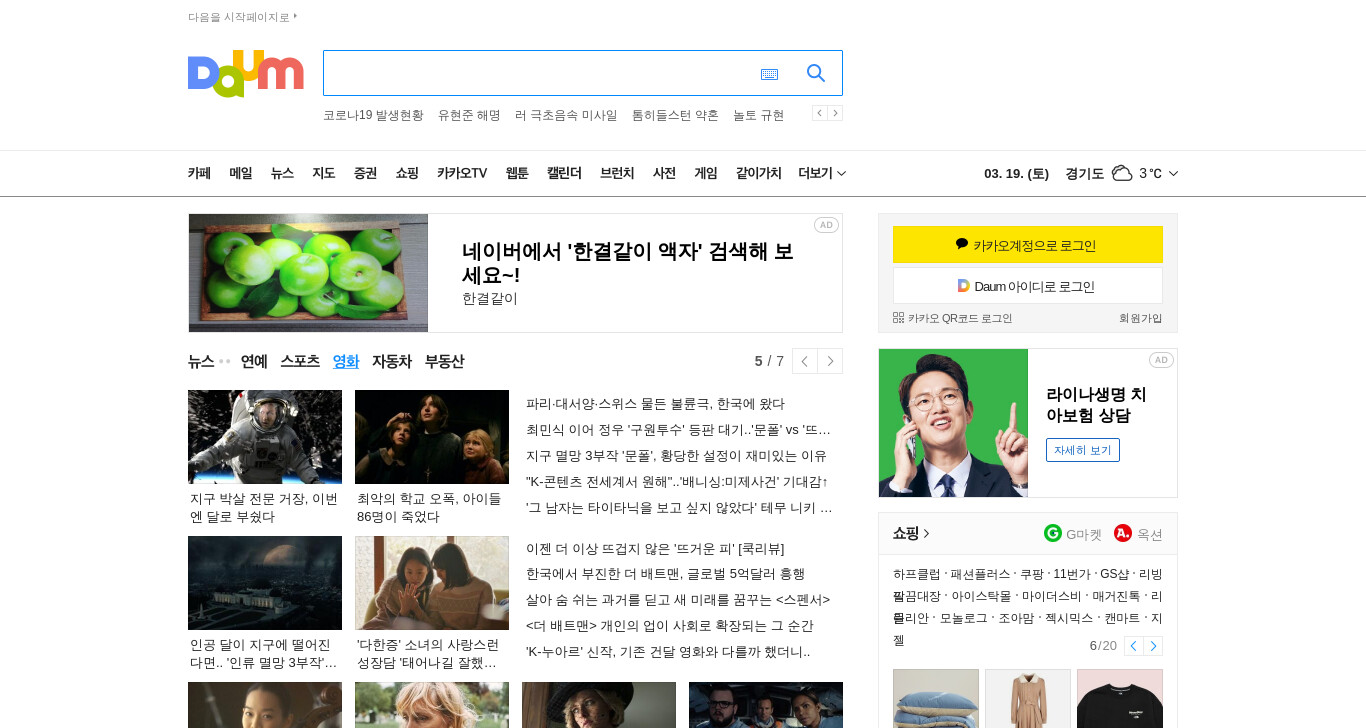Open 브런치 in the service menu
The image size is (1366, 728).
tap(617, 173)
